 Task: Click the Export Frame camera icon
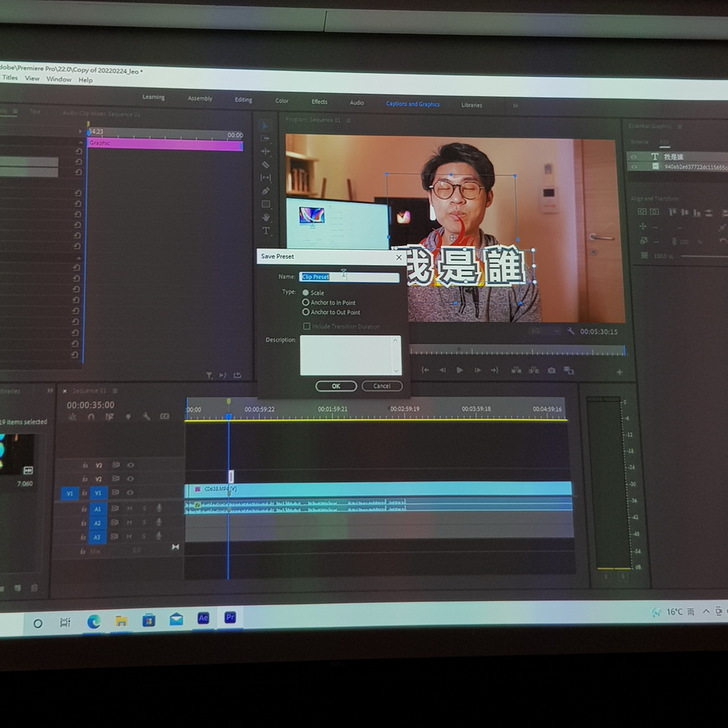(551, 370)
